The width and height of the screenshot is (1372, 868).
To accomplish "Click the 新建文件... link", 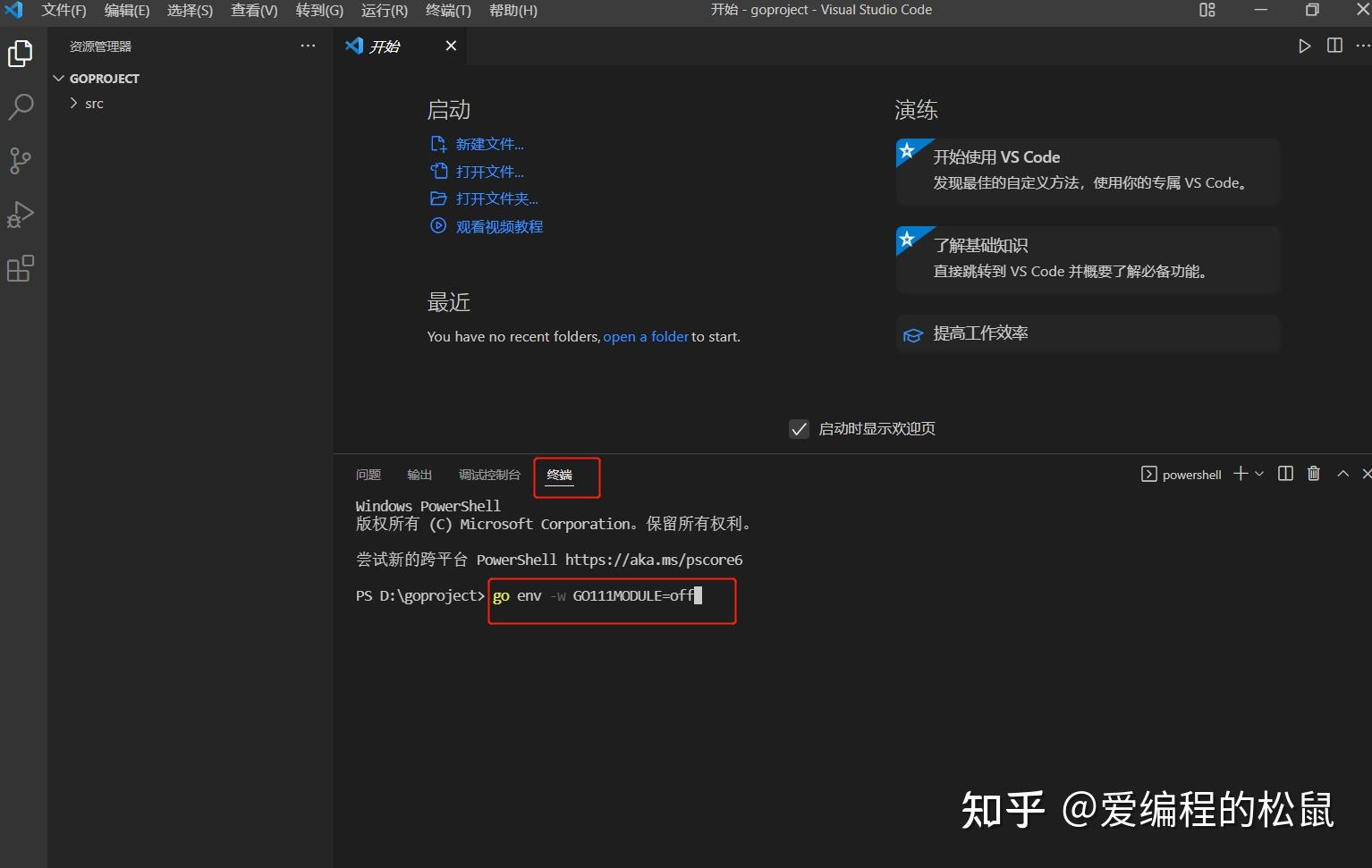I will tap(489, 144).
